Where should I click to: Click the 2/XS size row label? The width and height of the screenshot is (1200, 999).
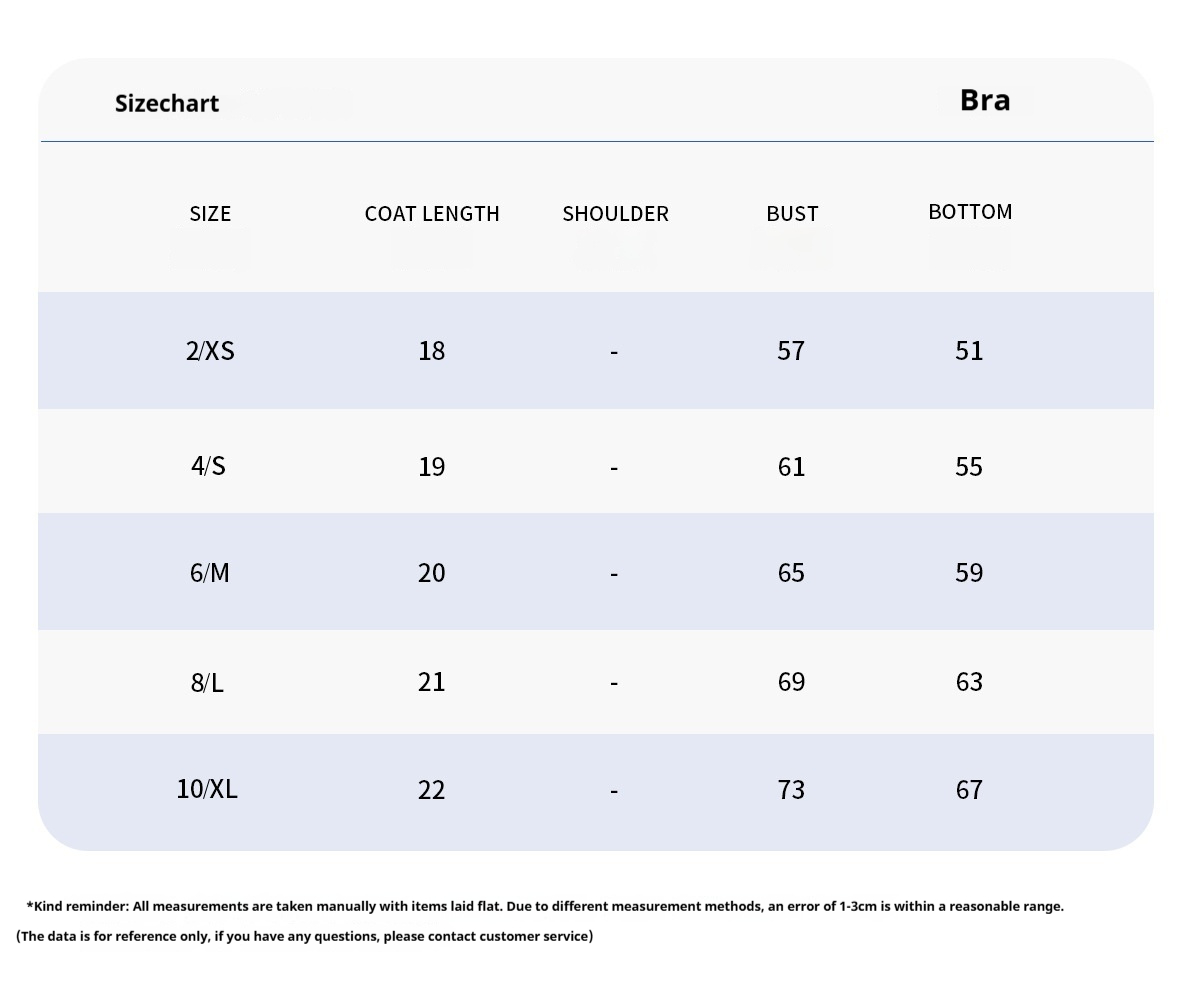(210, 350)
